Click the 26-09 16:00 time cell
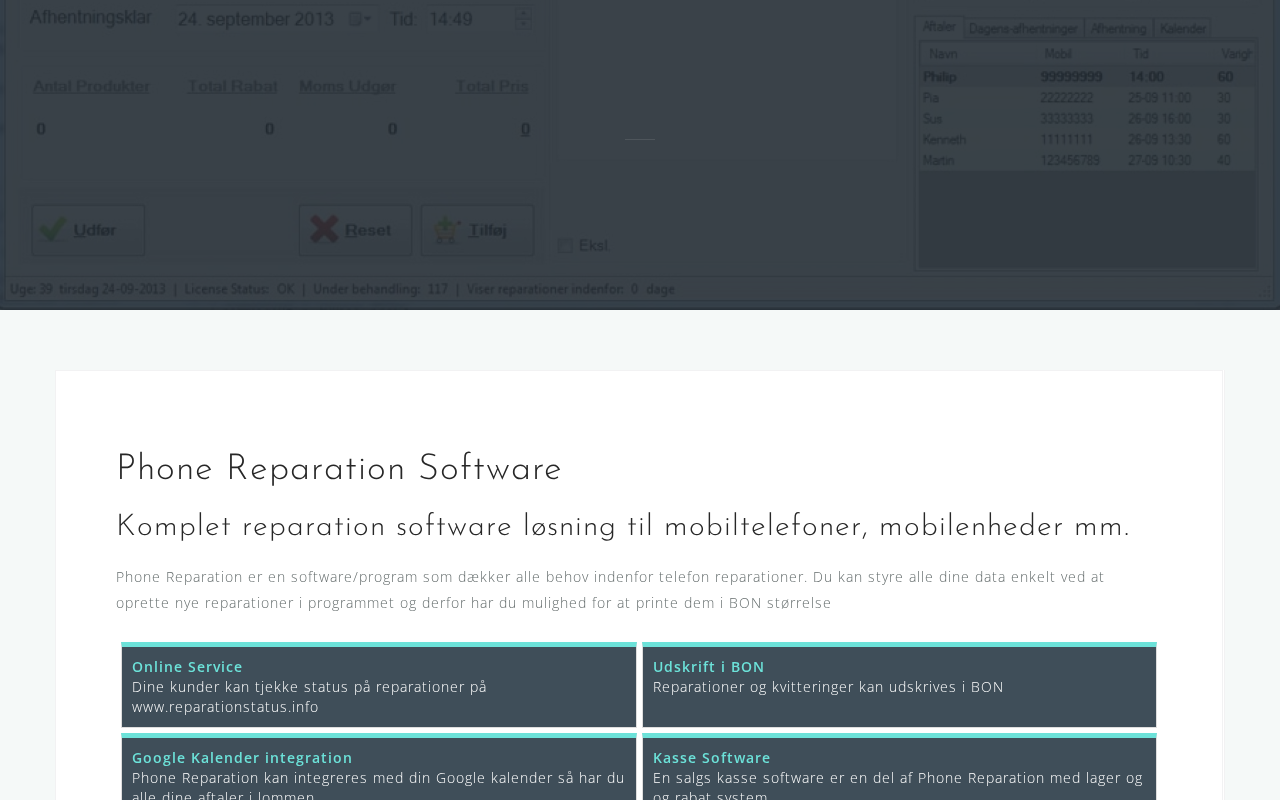The image size is (1280, 800). tap(1159, 119)
